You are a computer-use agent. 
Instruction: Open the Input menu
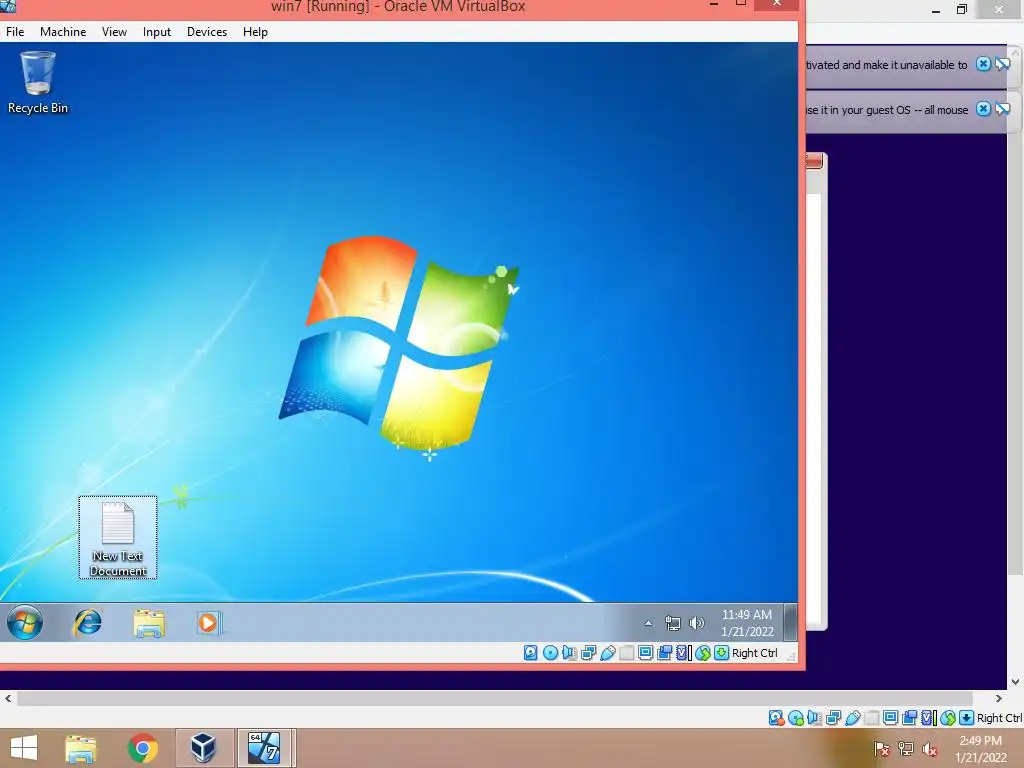coord(157,31)
